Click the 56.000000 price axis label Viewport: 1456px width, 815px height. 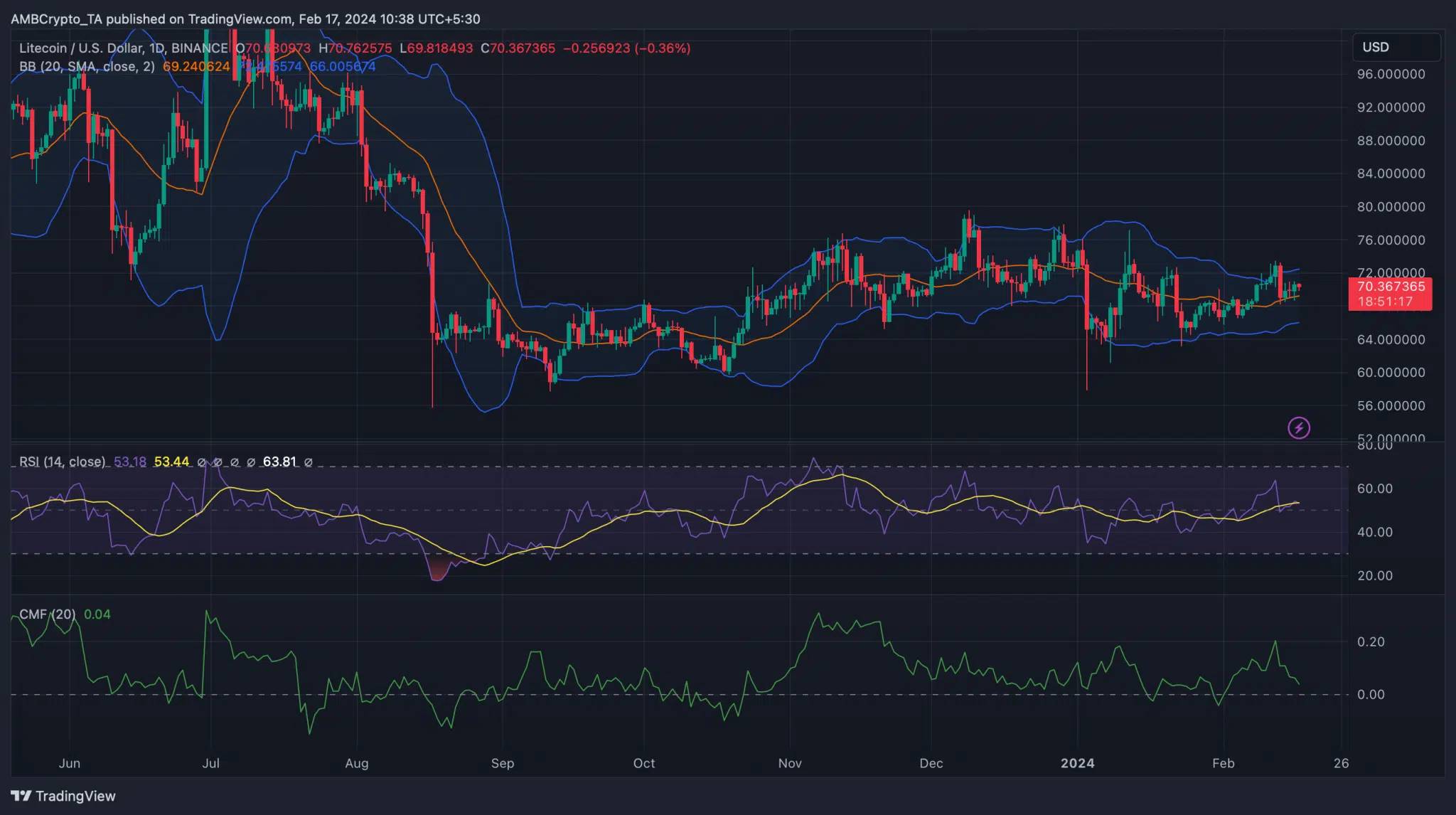pos(1391,406)
